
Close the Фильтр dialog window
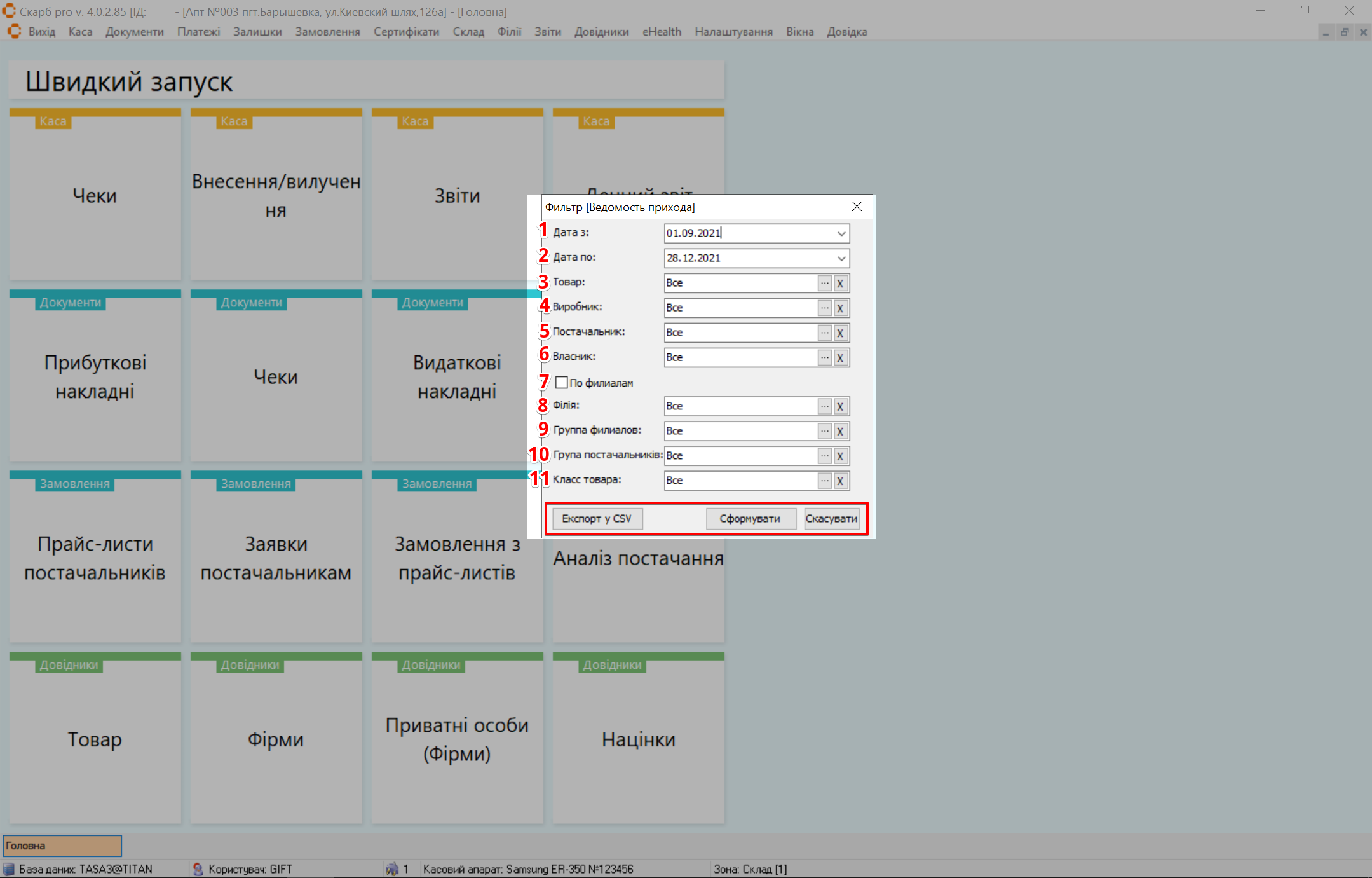click(857, 207)
